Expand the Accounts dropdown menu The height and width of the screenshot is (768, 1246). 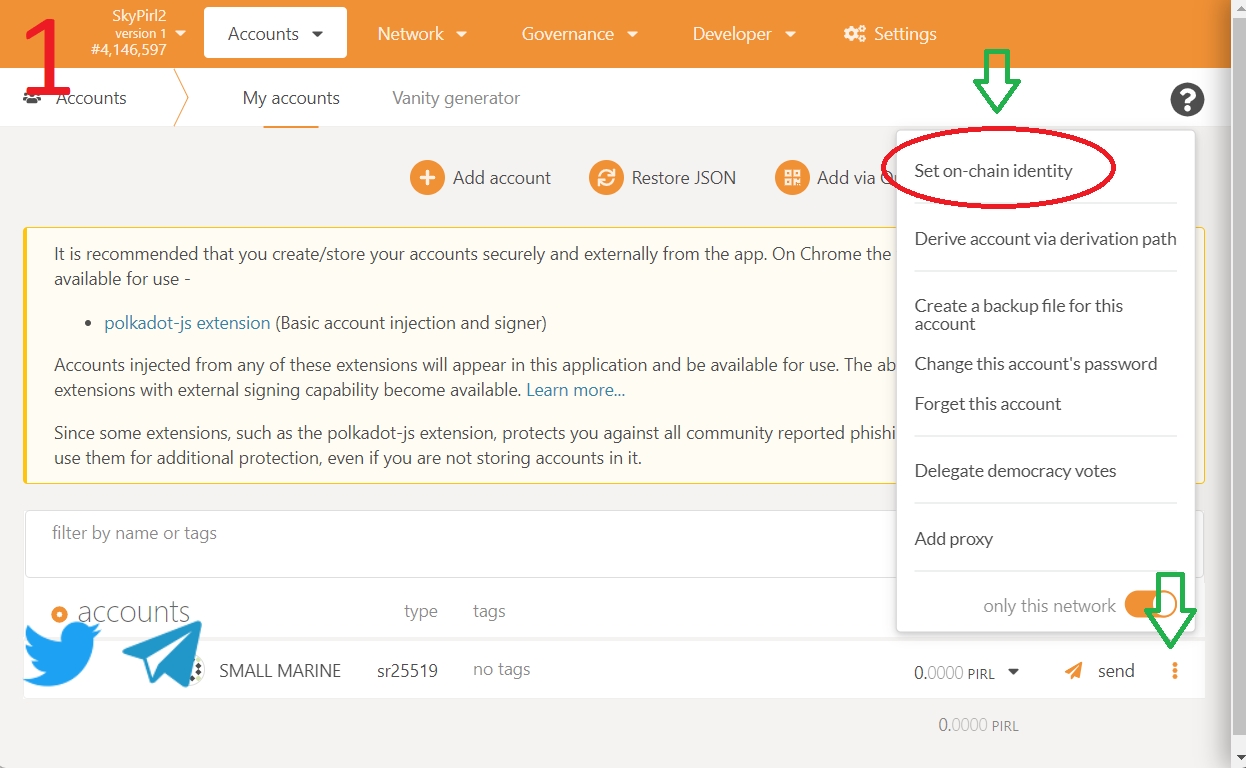275,34
